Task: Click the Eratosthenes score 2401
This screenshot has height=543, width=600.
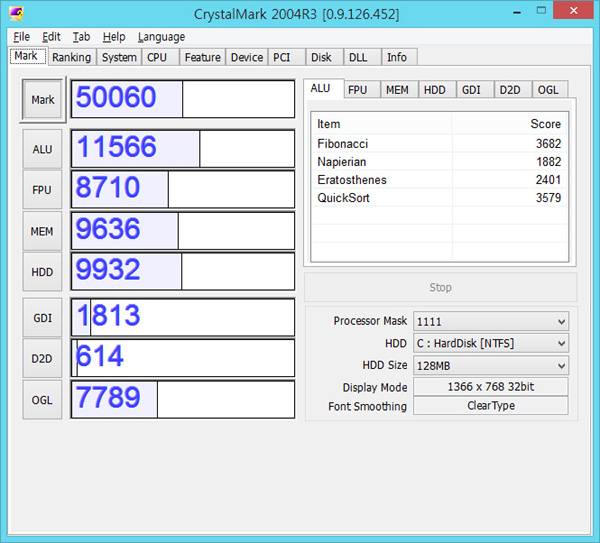Action: (x=548, y=179)
